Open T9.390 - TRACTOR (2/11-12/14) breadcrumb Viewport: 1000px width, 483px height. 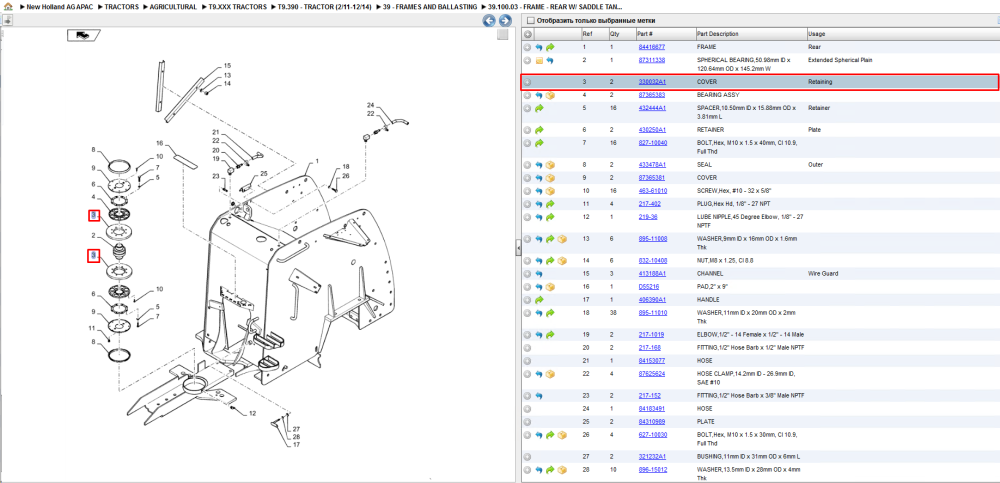[x=325, y=6]
